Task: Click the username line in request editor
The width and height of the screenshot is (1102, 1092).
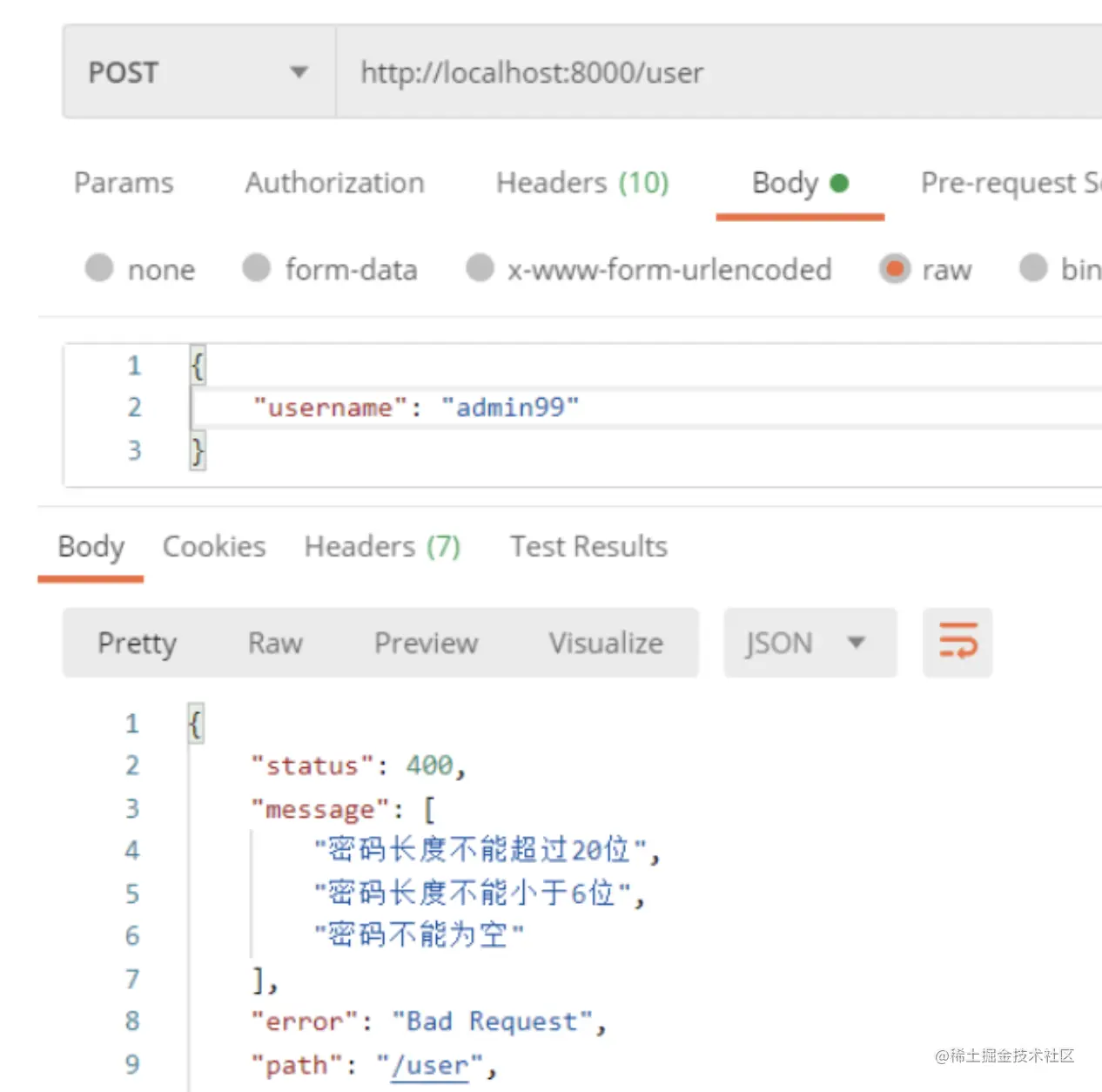Action: pos(646,408)
